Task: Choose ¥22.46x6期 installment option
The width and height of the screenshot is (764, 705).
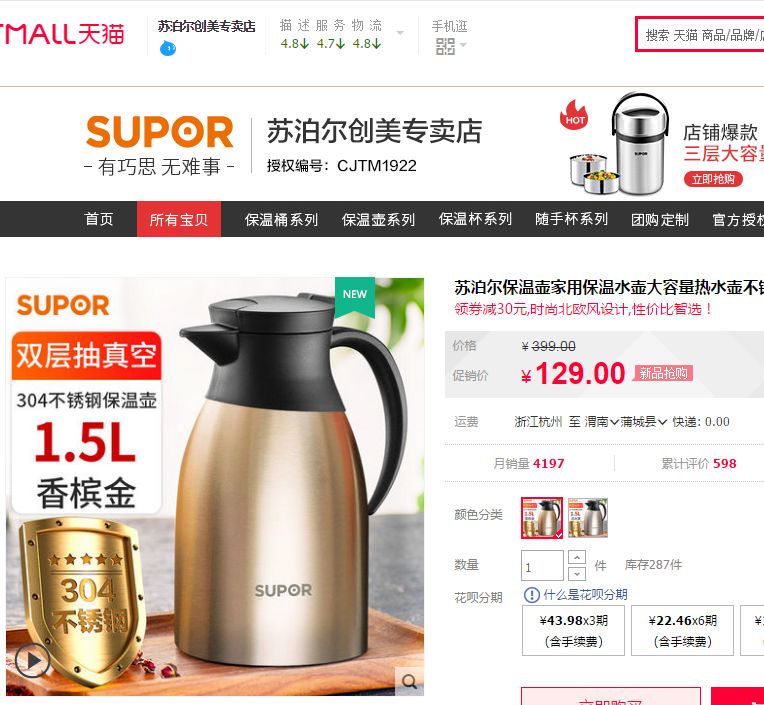Action: pos(682,630)
